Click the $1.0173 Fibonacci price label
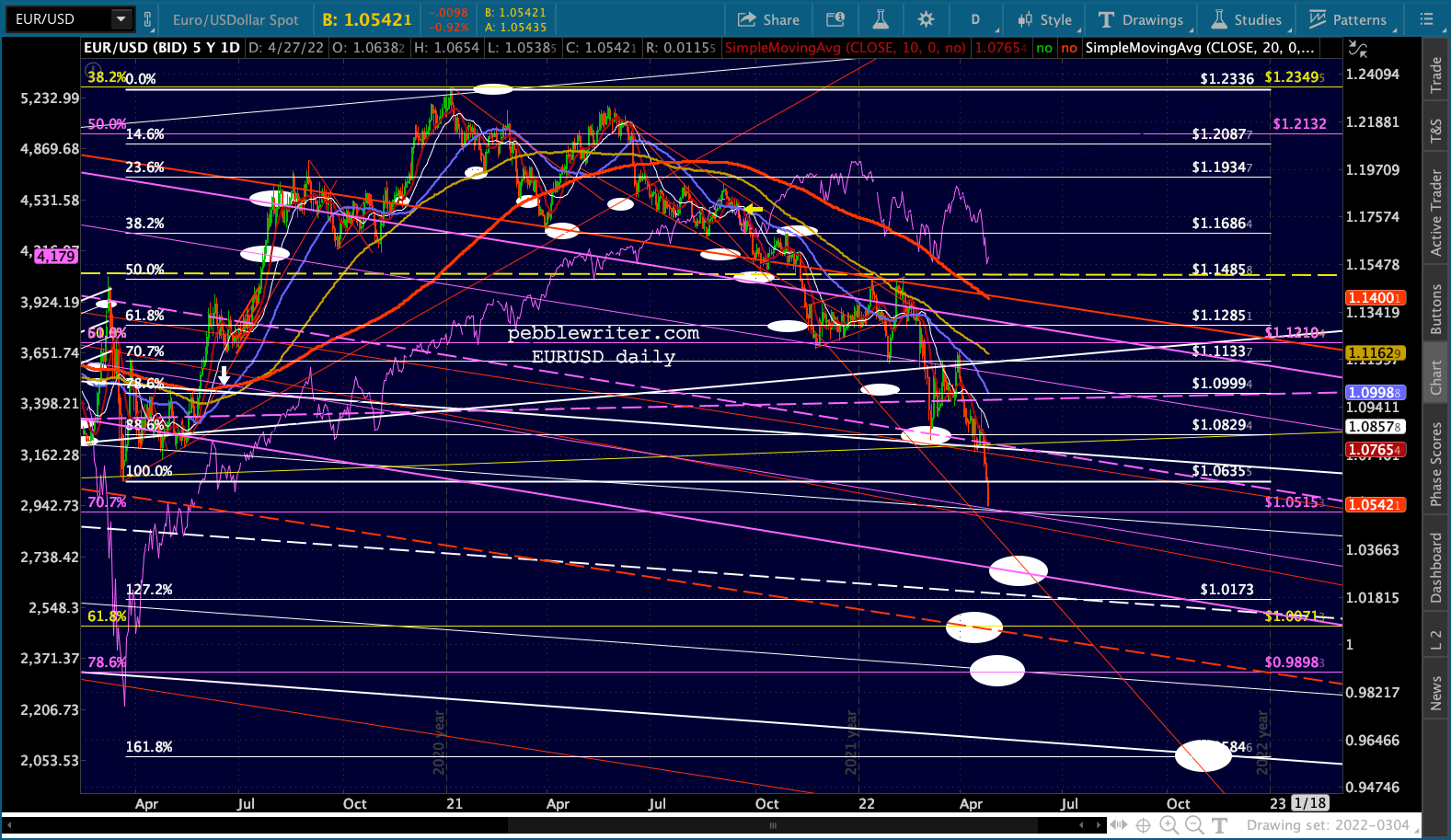The width and height of the screenshot is (1451, 840). 1226,590
